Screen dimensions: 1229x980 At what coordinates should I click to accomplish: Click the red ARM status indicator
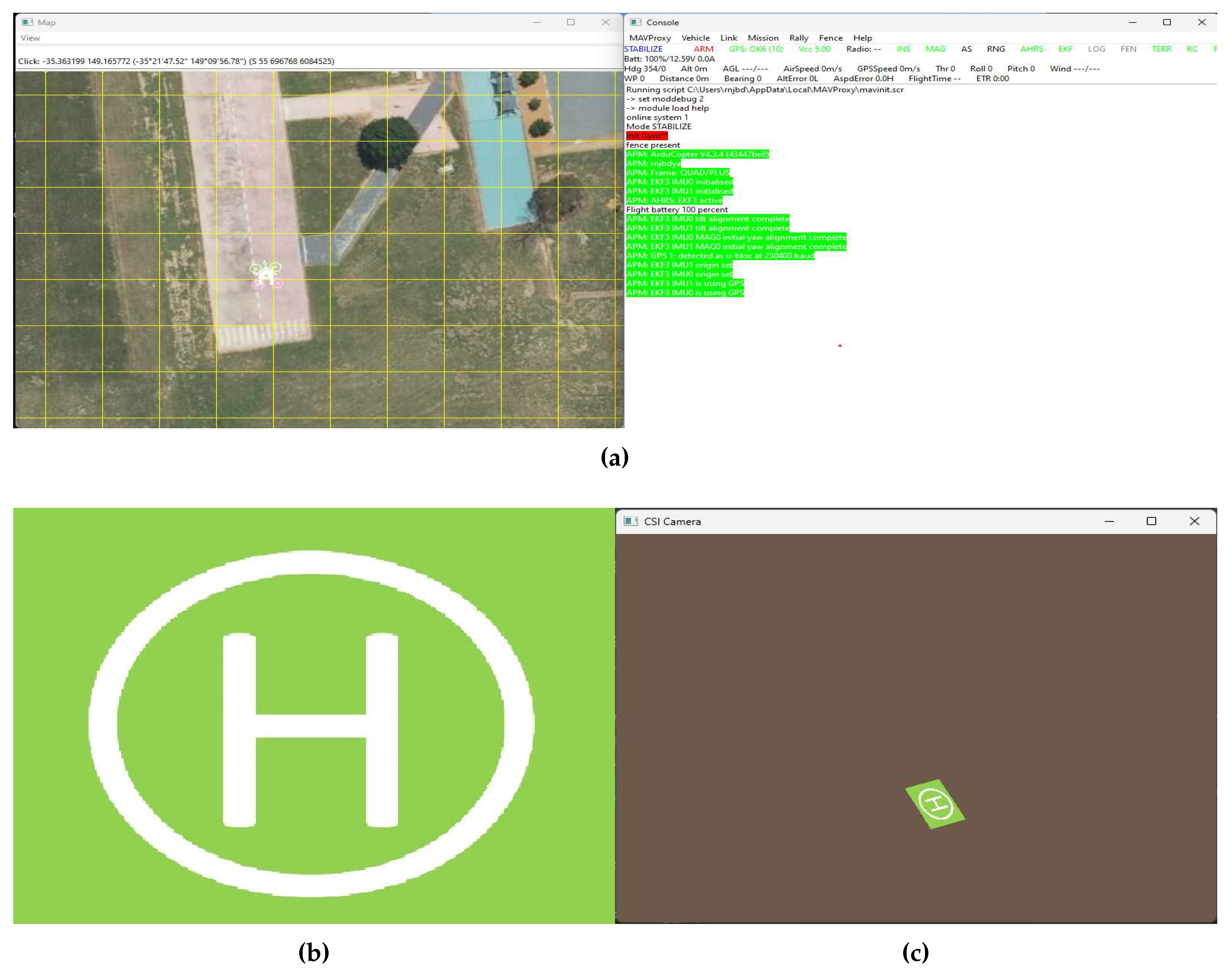[x=704, y=49]
